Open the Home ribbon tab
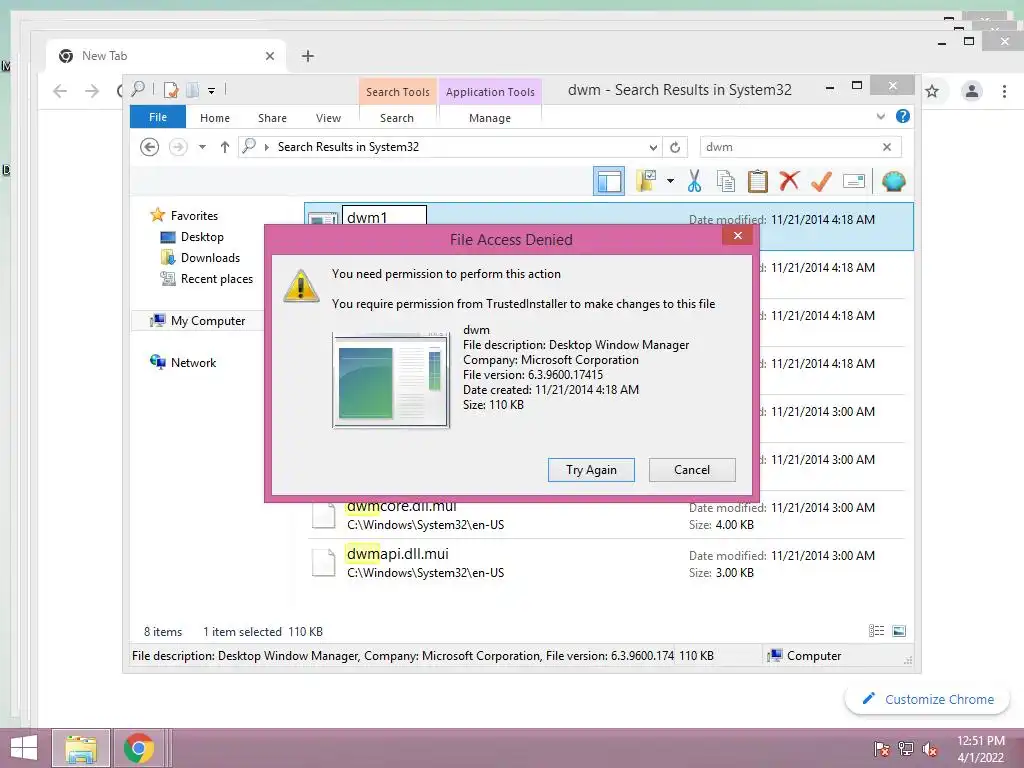Viewport: 1024px width, 768px height. click(215, 118)
